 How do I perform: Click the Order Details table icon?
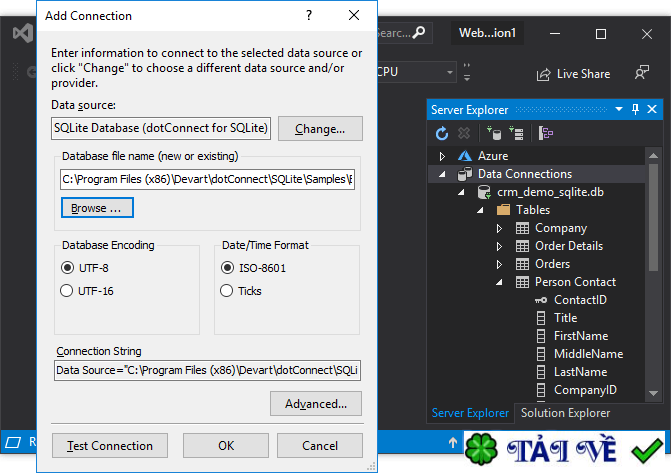tap(522, 246)
